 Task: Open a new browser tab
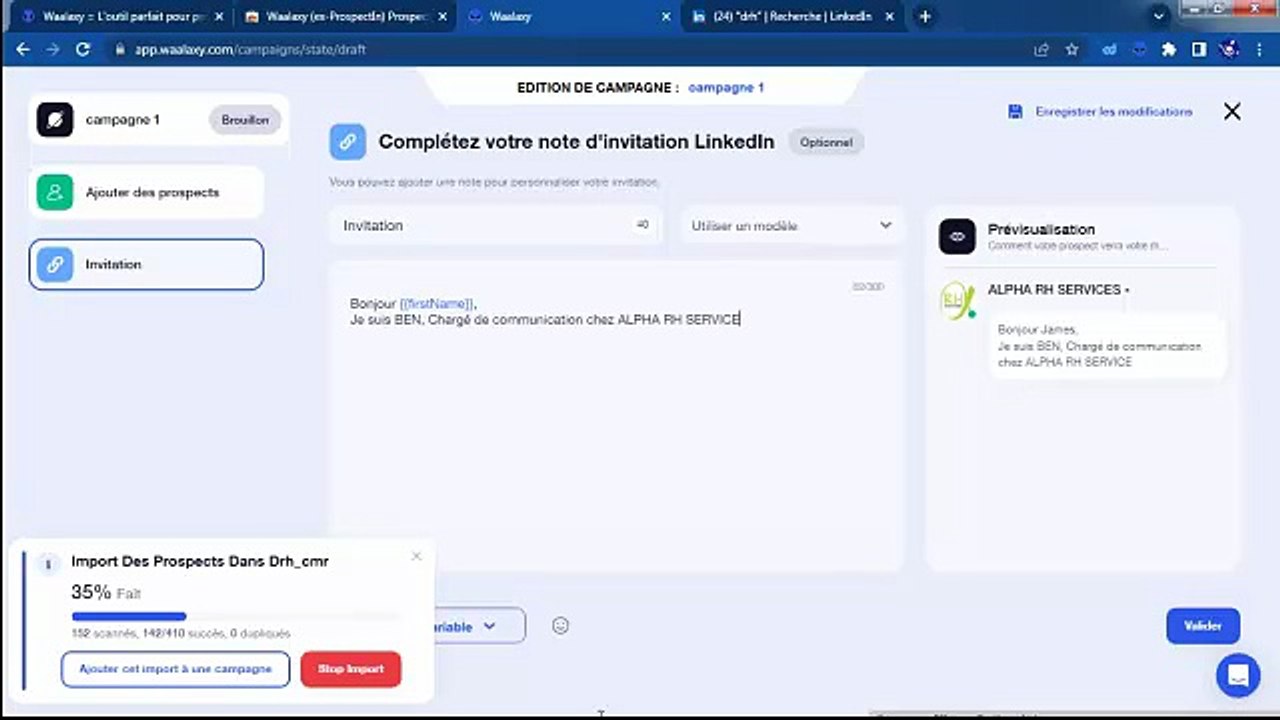pos(925,17)
